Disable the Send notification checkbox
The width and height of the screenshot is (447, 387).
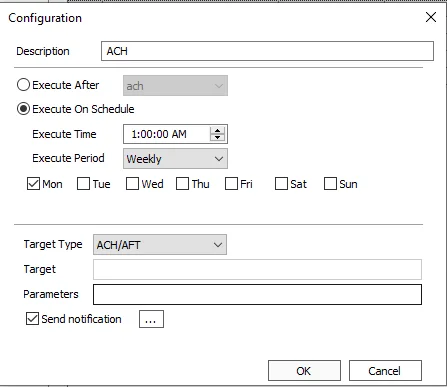[32, 319]
